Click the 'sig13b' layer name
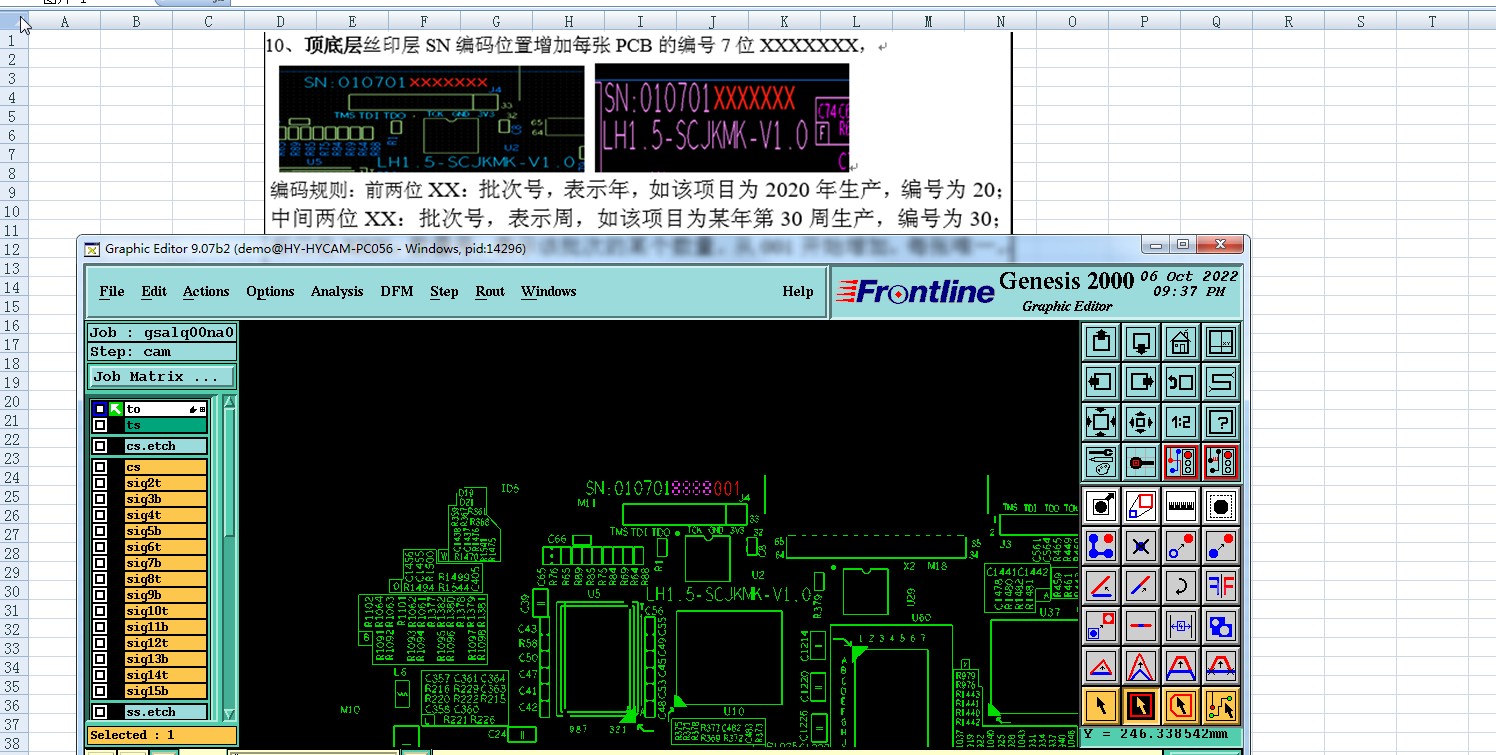1496x755 pixels. tap(165, 659)
